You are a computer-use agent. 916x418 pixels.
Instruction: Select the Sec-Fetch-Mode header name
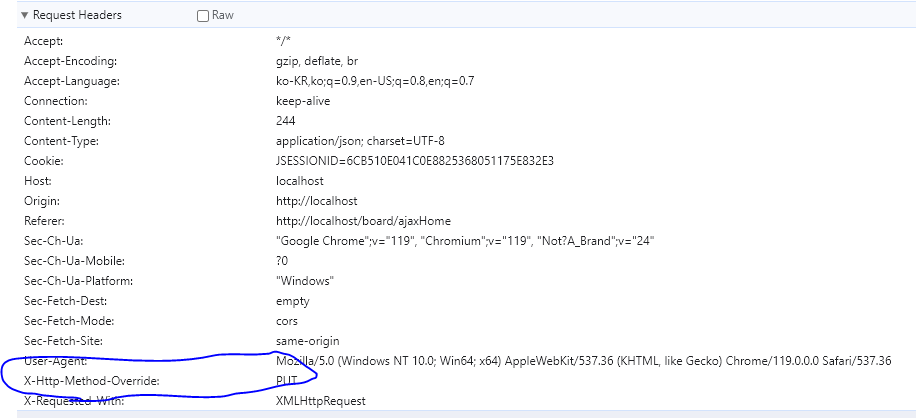(67, 321)
